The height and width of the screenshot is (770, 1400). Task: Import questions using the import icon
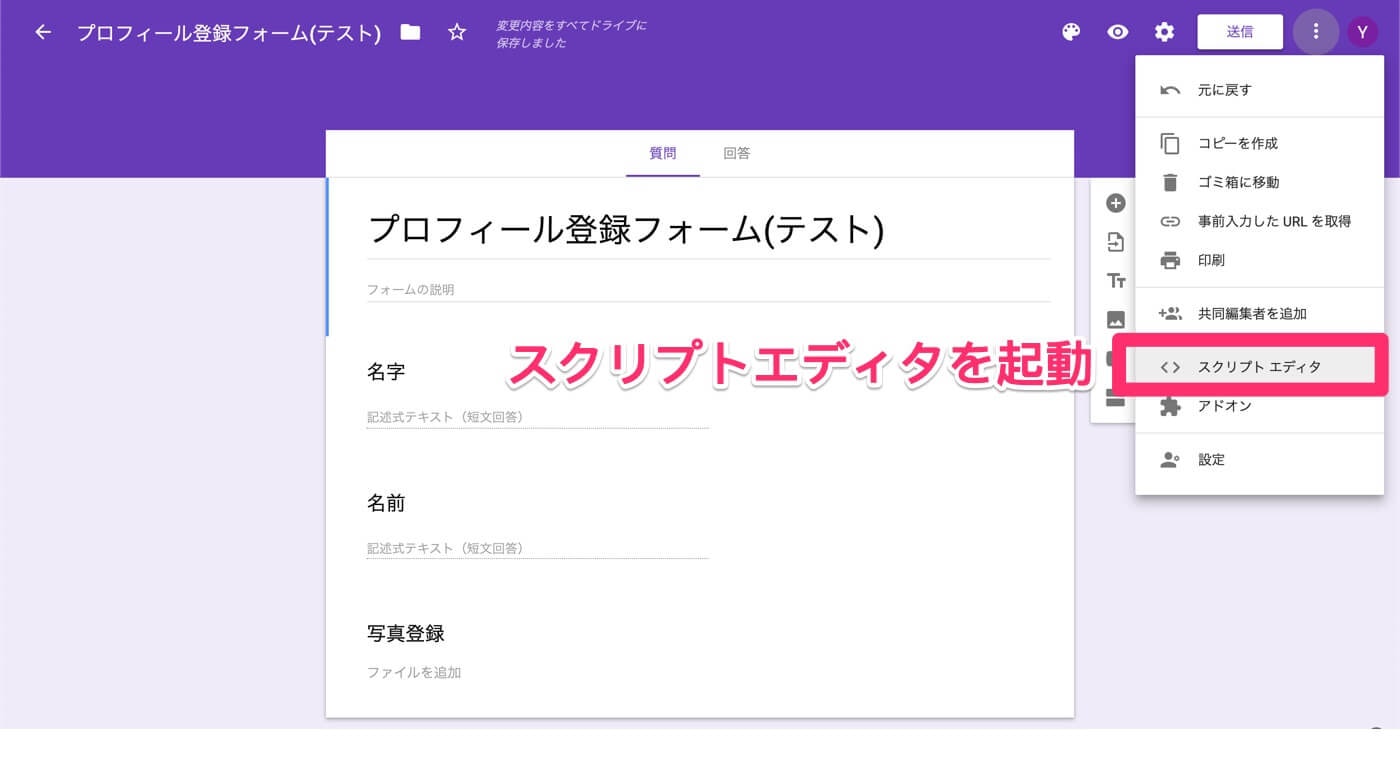(1114, 241)
